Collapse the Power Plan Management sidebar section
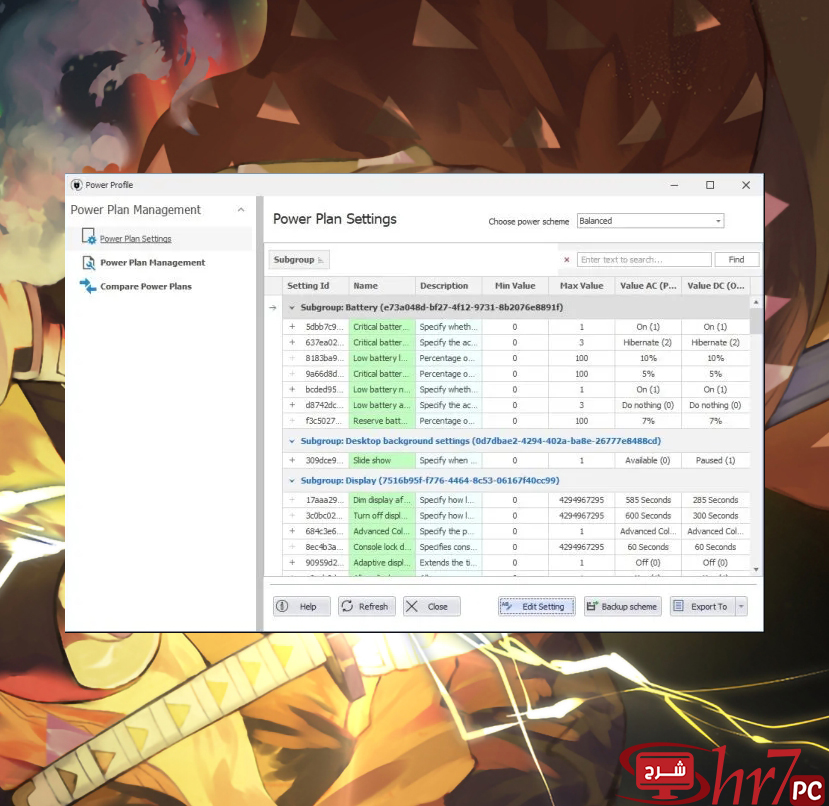Viewport: 829px width, 806px height. (241, 210)
